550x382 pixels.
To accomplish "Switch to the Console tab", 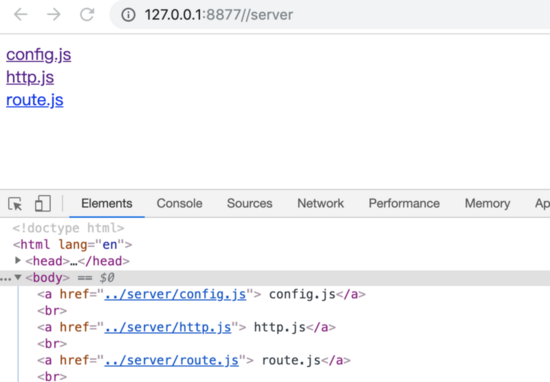I will click(179, 203).
